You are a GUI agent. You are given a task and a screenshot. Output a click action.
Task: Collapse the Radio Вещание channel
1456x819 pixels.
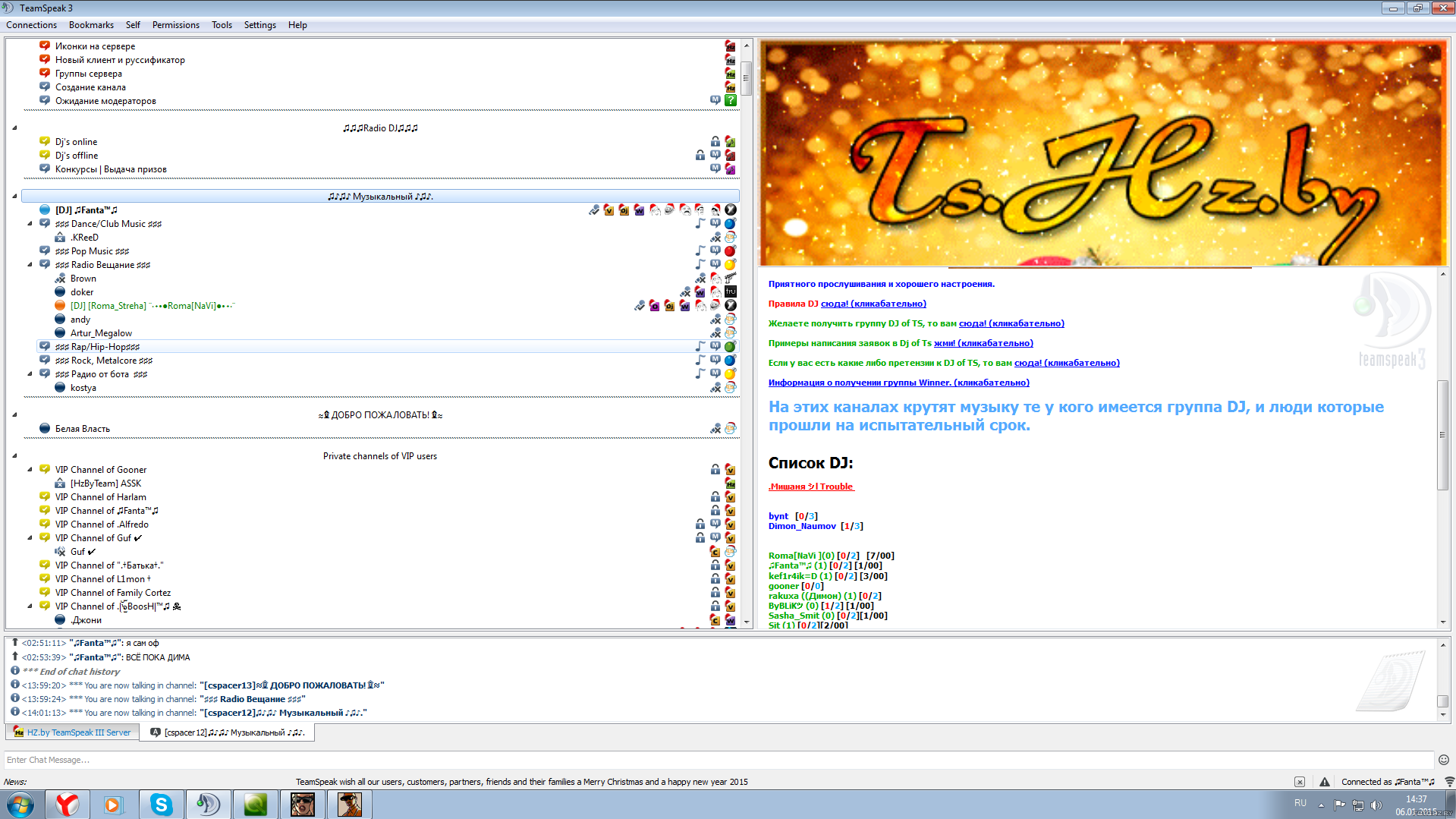point(30,265)
